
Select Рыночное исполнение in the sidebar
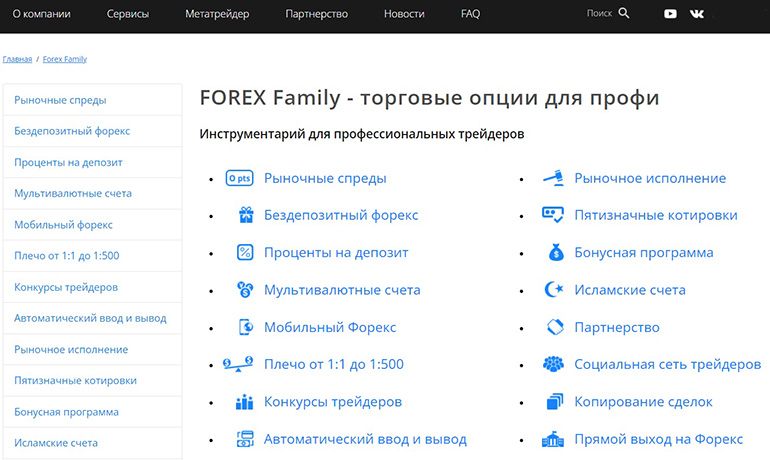tap(92, 350)
